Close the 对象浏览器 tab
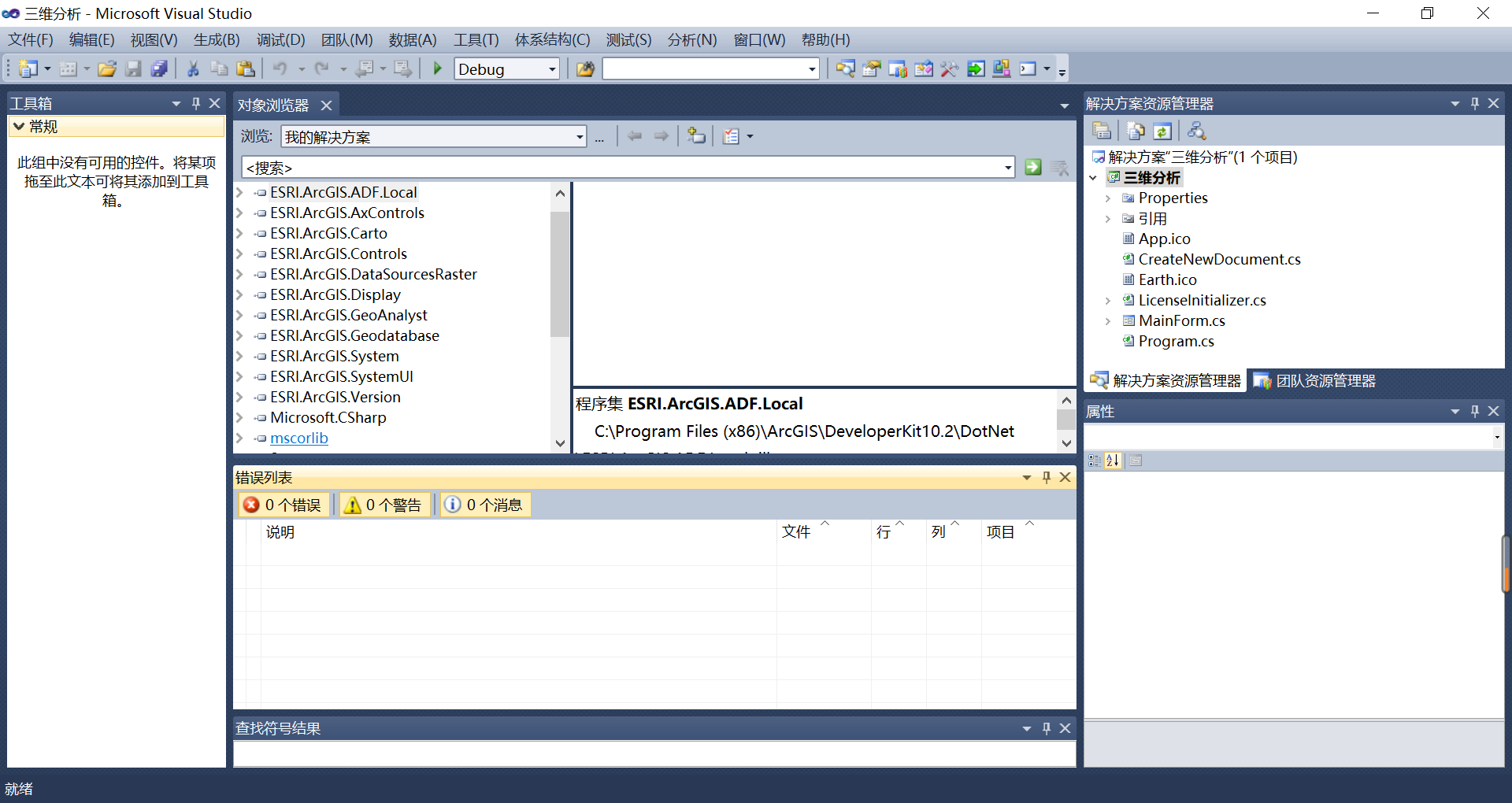Viewport: 1512px width, 803px height. (x=326, y=105)
